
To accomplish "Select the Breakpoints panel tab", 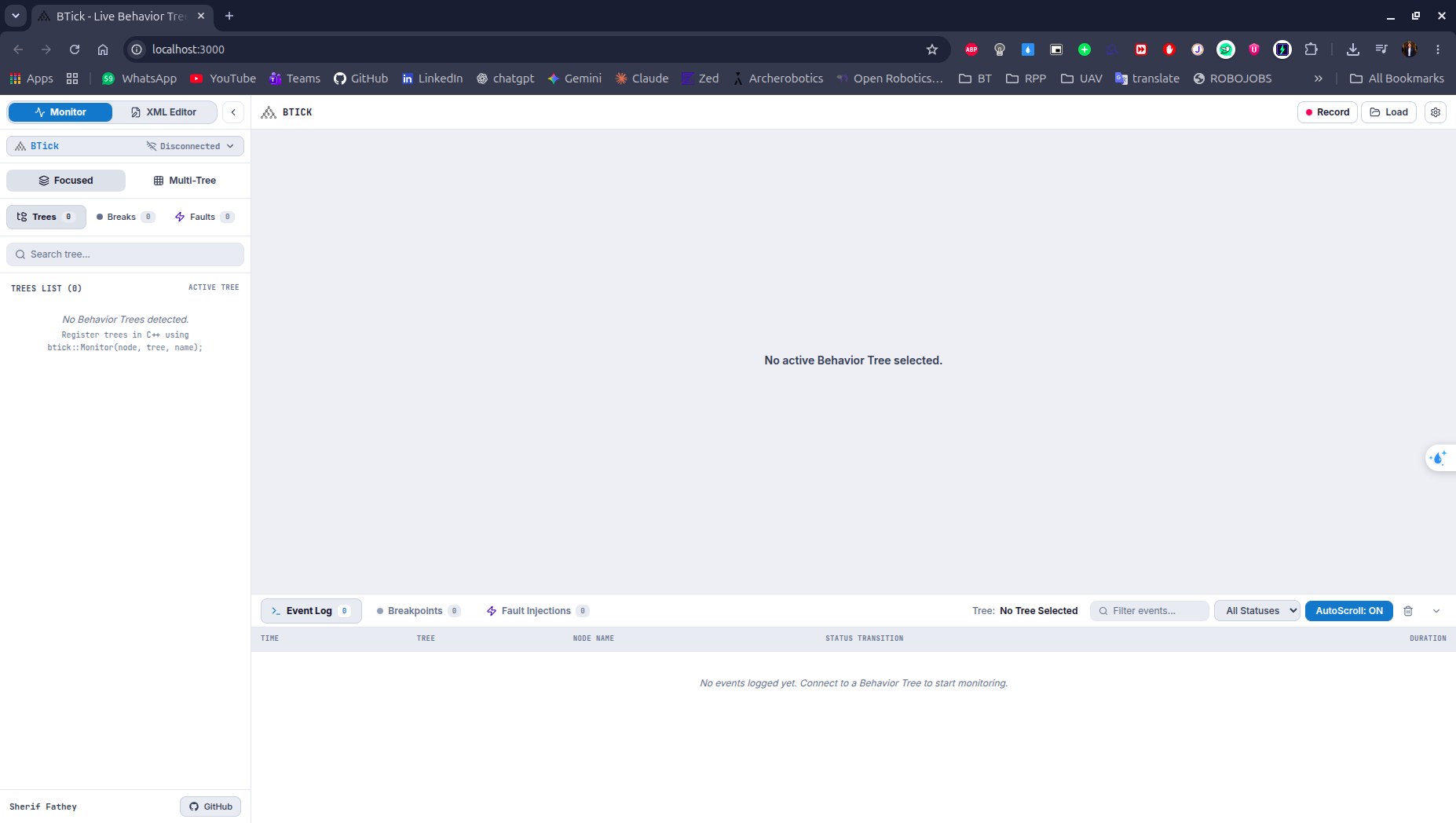I will 418,611.
